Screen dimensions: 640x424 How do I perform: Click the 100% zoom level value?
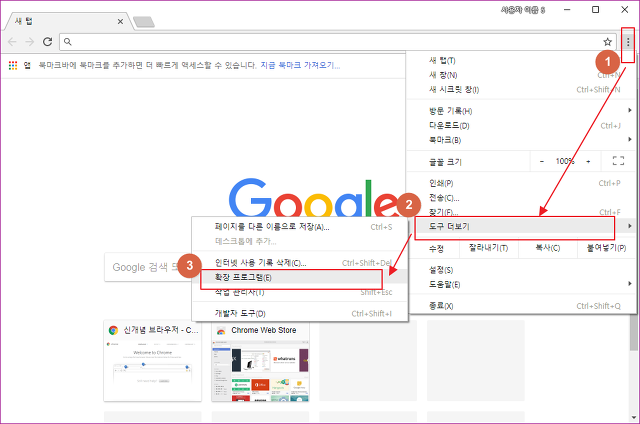click(565, 161)
